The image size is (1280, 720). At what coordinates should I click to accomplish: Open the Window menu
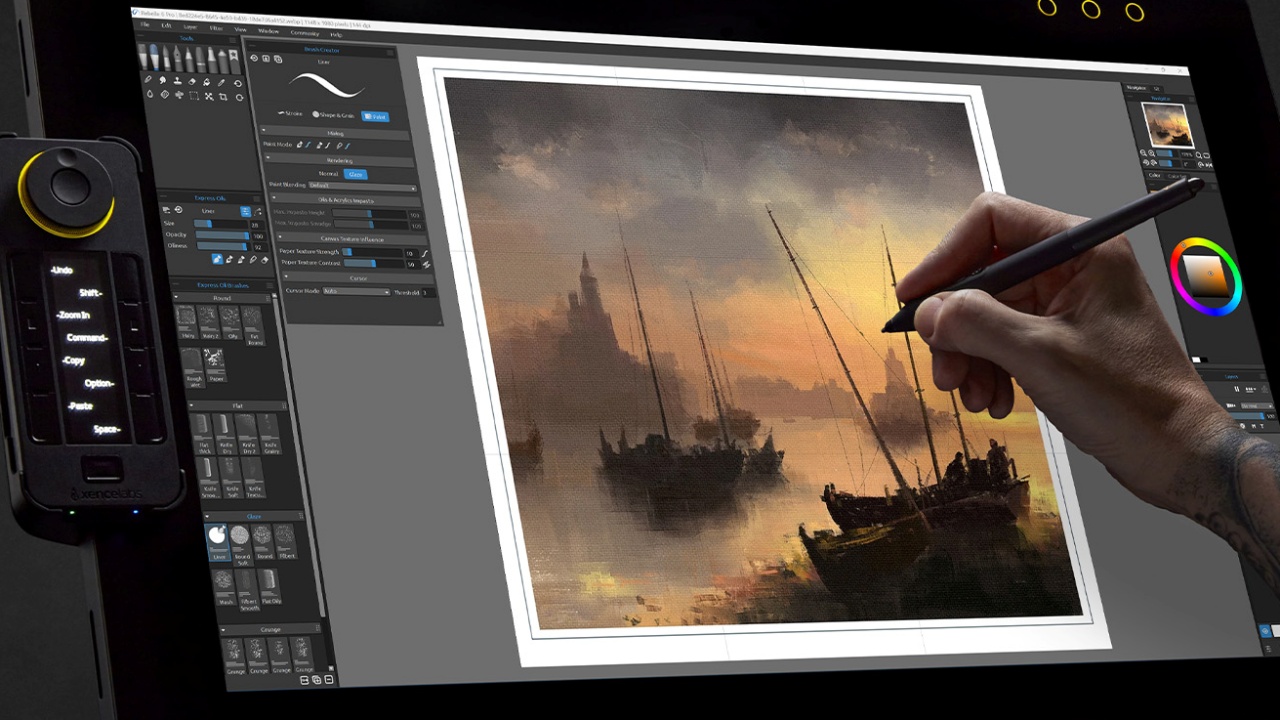268,31
